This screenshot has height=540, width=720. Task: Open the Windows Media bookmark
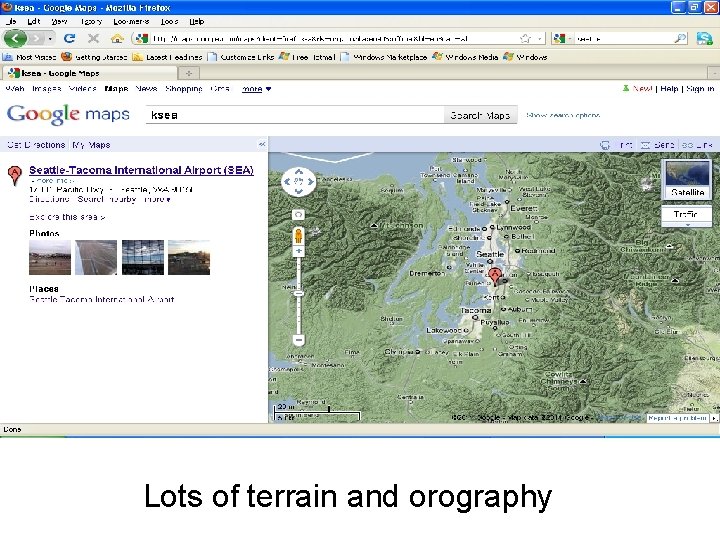click(x=465, y=57)
